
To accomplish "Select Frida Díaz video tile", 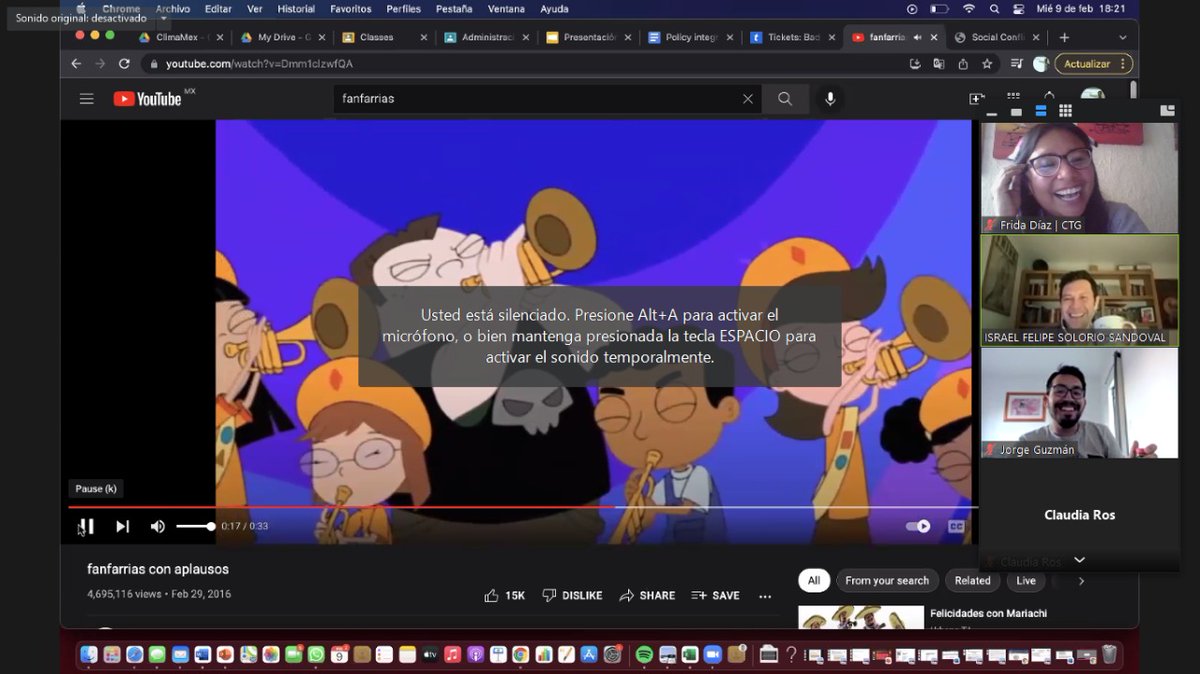I will click(x=1079, y=177).
